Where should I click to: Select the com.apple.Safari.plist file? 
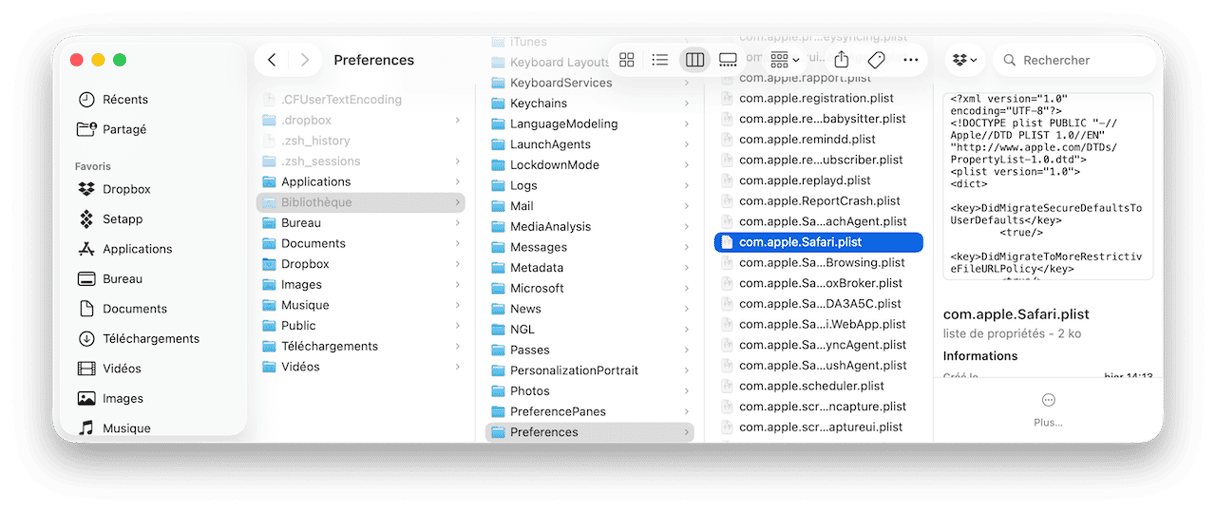pyautogui.click(x=818, y=242)
